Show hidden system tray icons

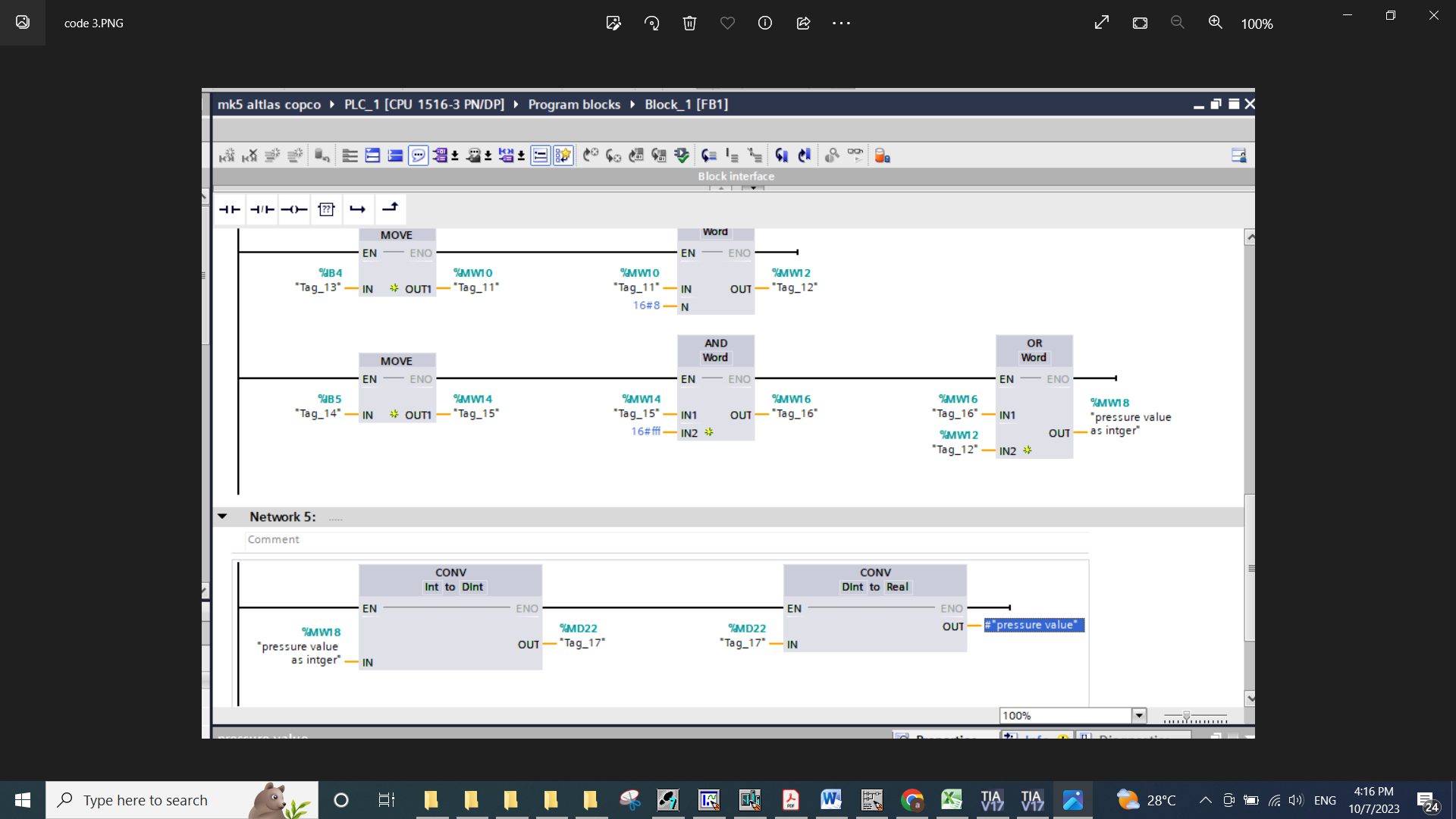pos(1205,800)
